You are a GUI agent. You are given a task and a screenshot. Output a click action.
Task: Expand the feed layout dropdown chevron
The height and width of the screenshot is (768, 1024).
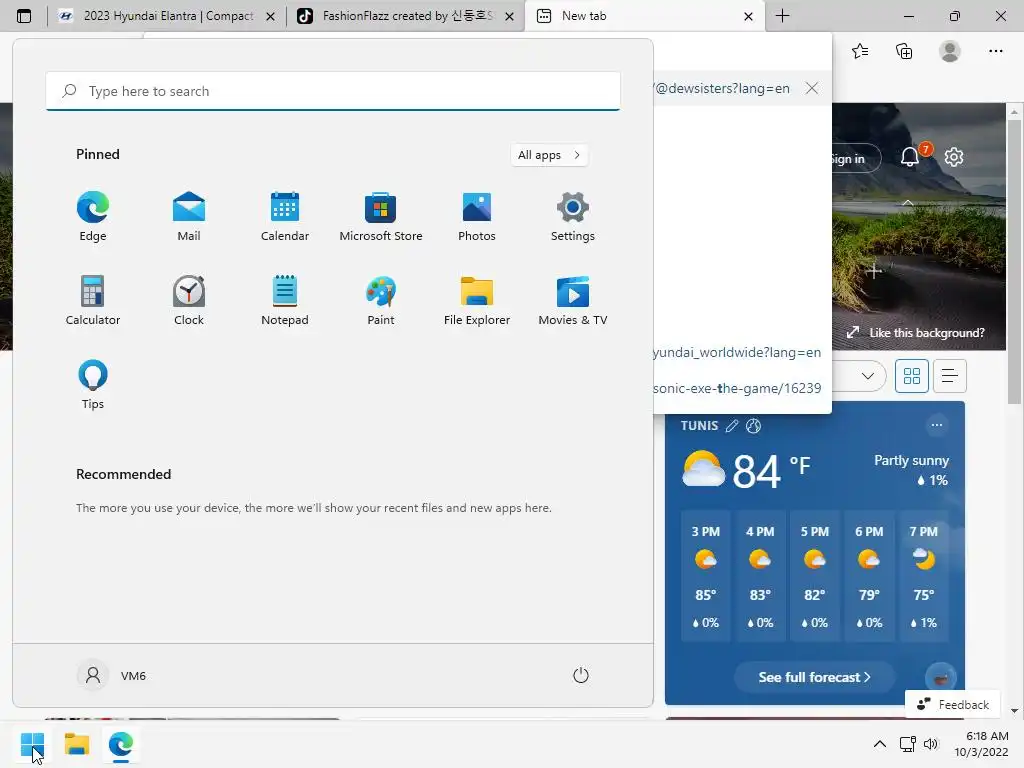[x=867, y=376]
